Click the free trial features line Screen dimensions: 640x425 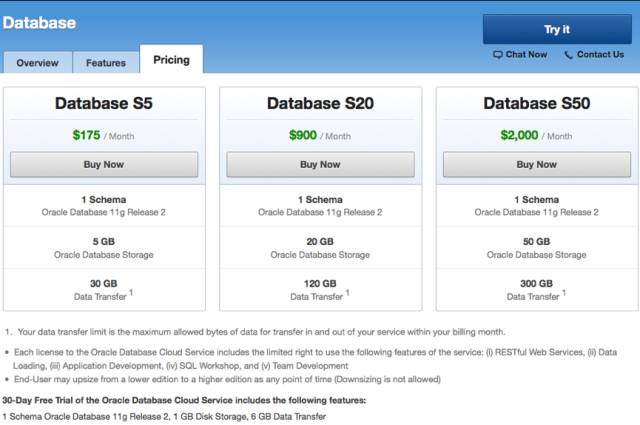click(164, 417)
